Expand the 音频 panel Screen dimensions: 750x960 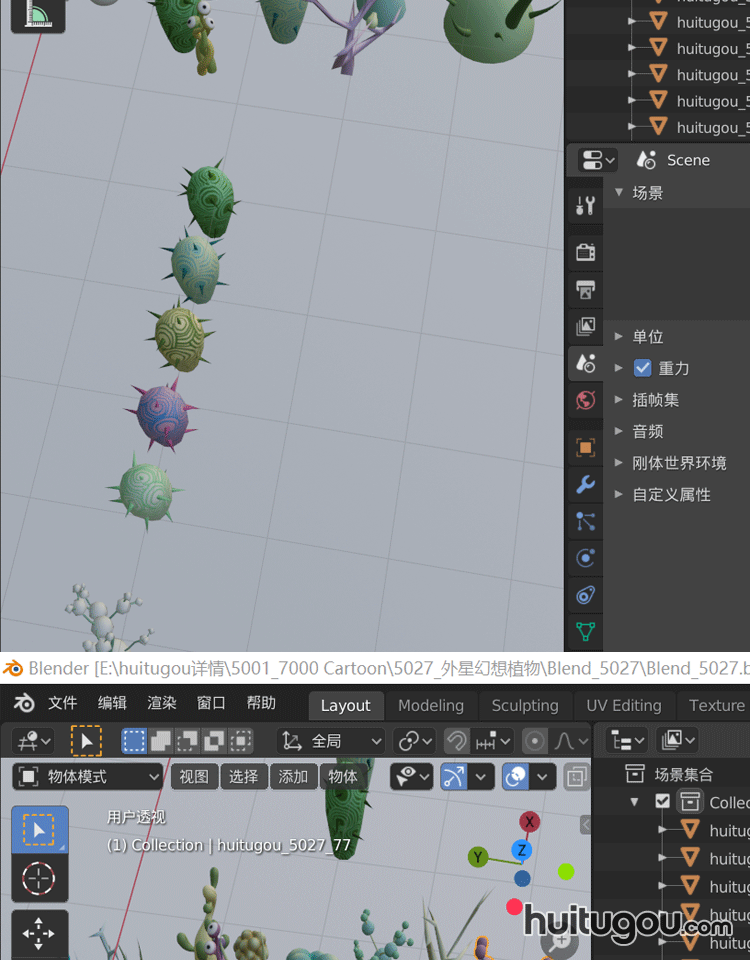[x=619, y=431]
